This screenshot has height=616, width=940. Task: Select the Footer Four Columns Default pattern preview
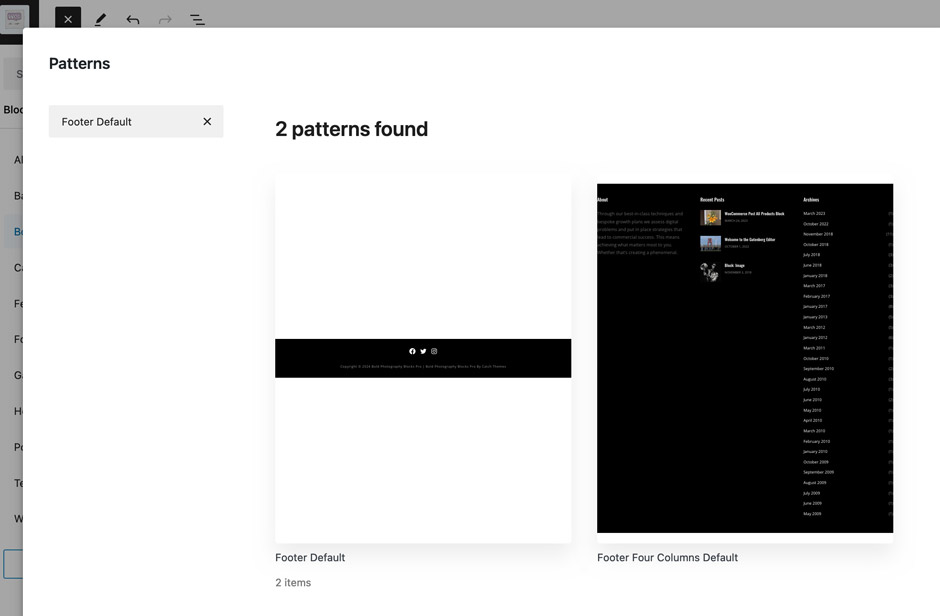744,358
